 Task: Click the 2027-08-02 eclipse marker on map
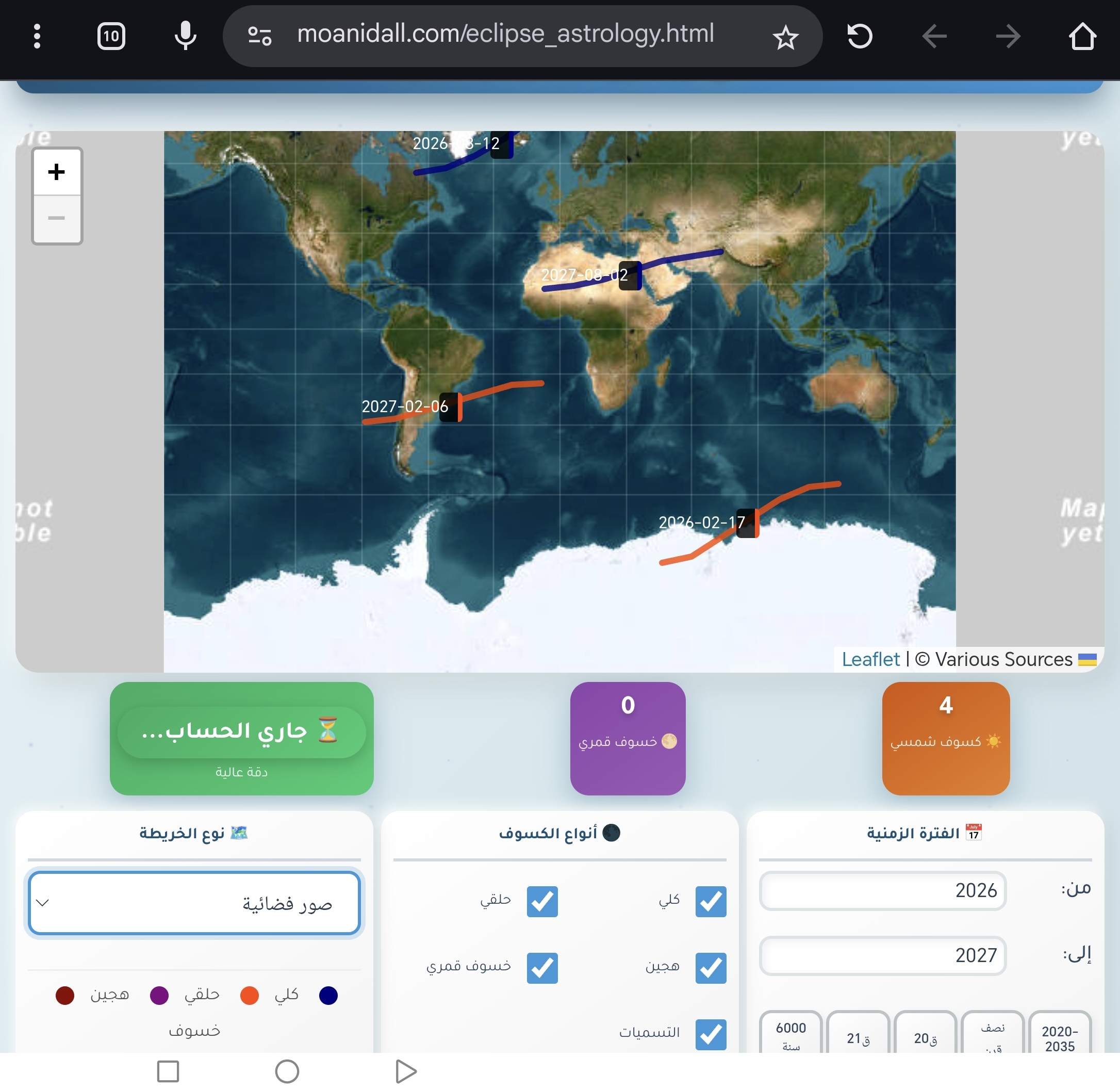pos(630,276)
